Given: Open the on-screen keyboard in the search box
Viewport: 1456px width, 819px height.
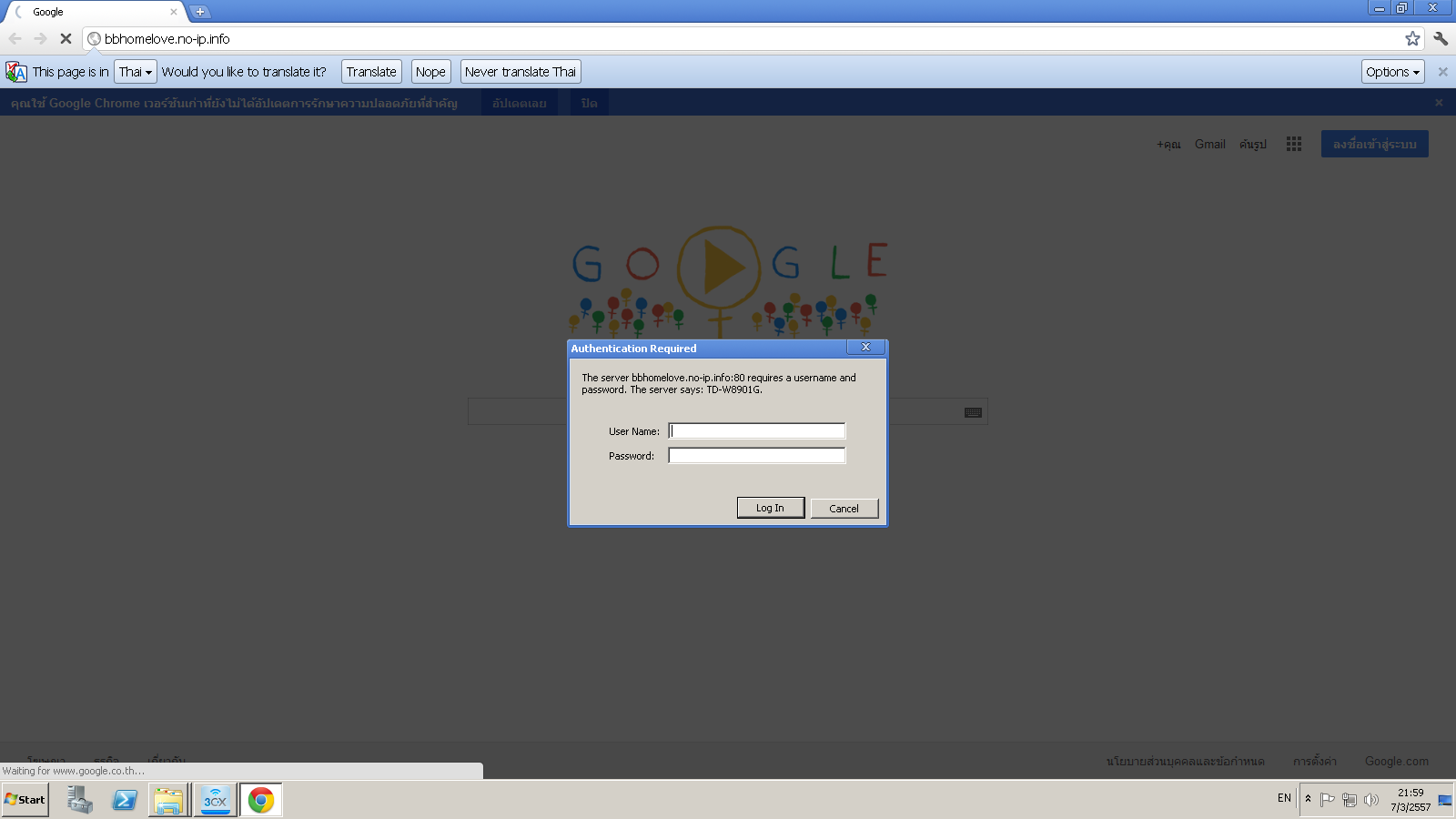Looking at the screenshot, I should [973, 412].
